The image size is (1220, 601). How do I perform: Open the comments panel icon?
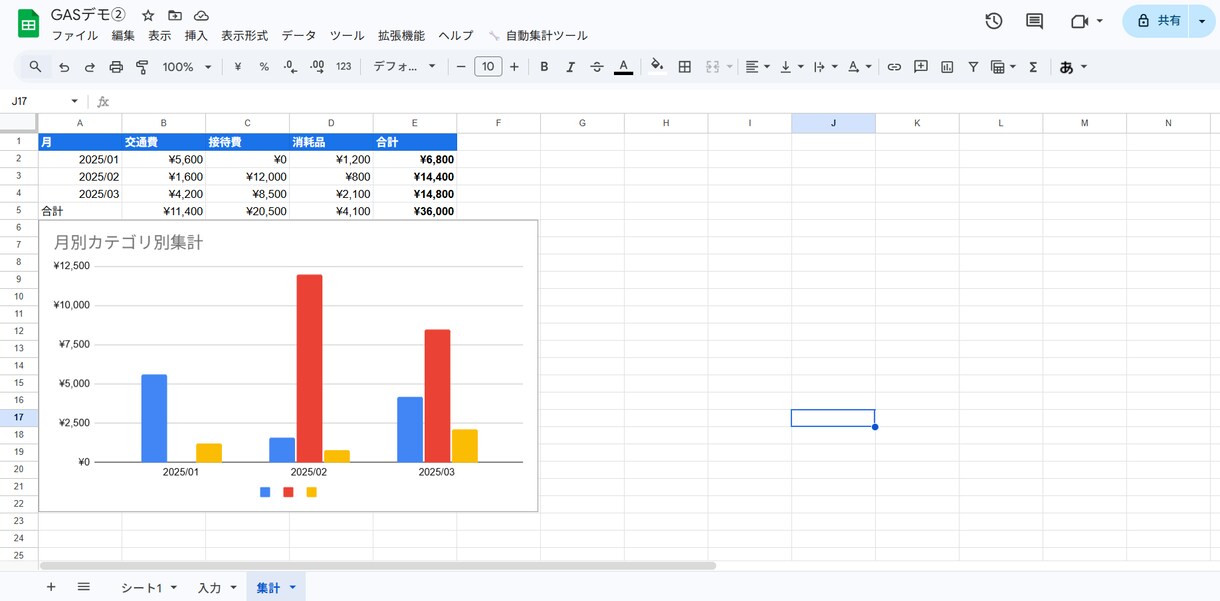point(1035,21)
